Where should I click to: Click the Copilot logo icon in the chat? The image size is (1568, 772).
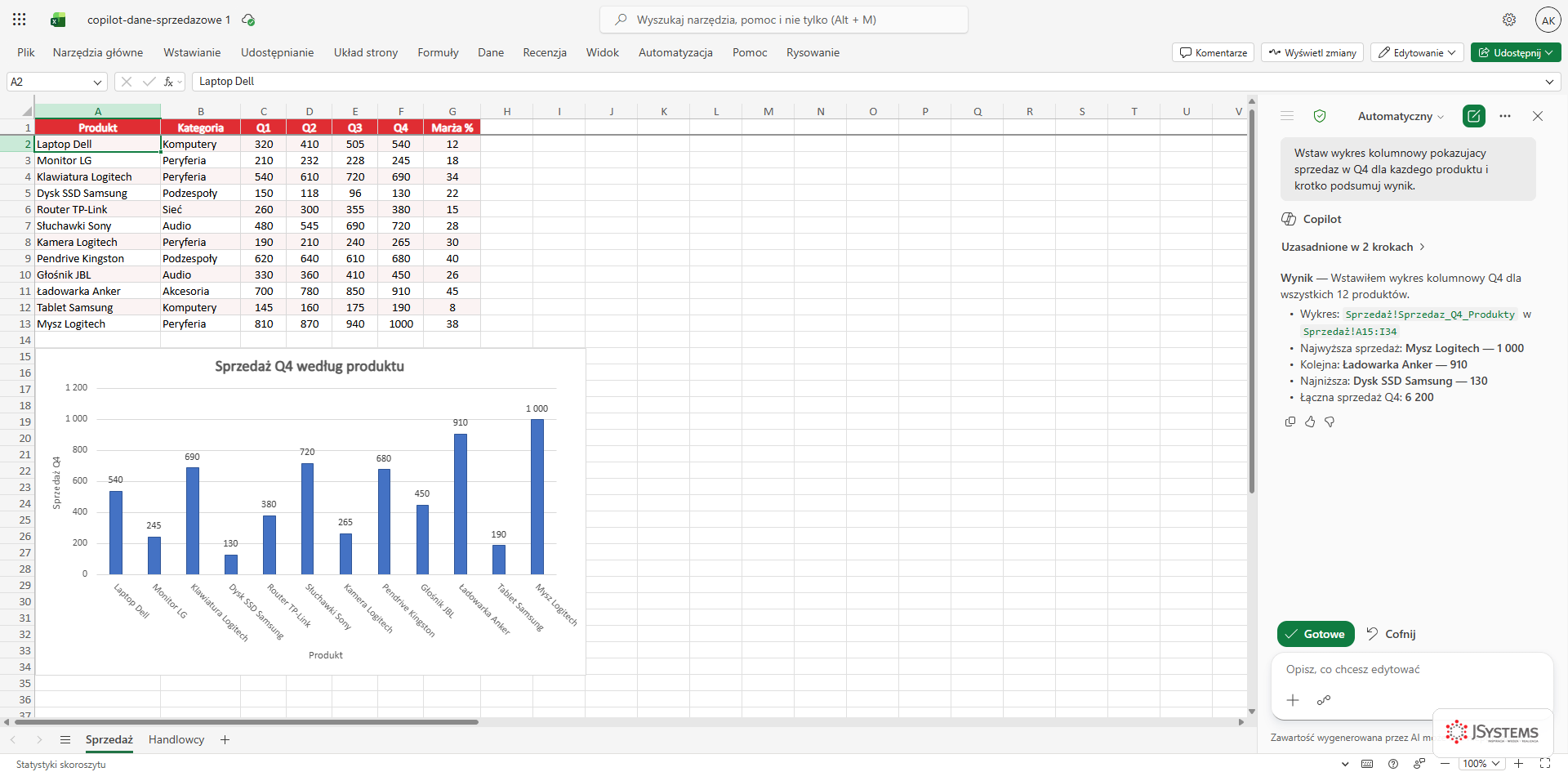click(1289, 219)
